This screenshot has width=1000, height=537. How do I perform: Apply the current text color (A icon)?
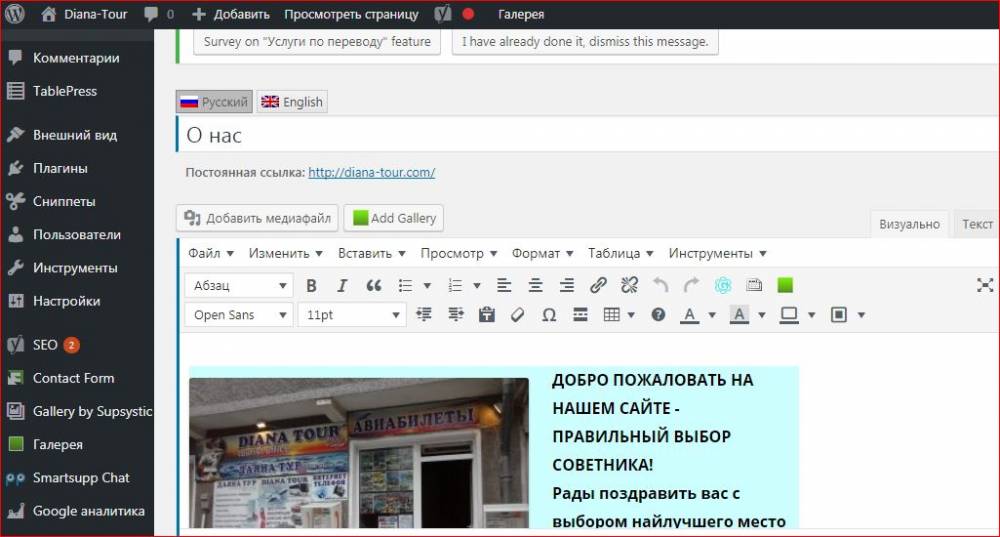[689, 314]
